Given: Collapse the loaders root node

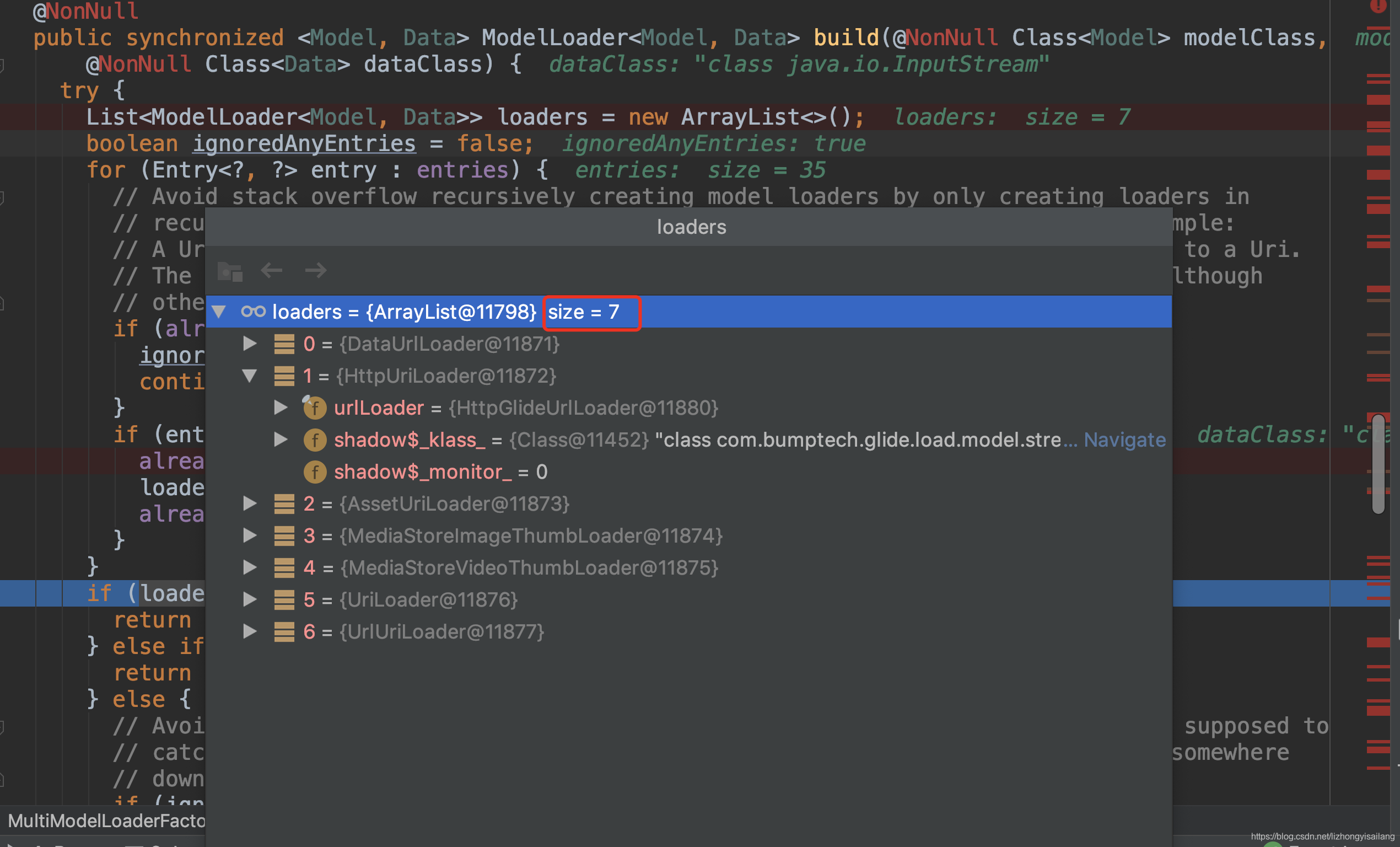Looking at the screenshot, I should [x=220, y=312].
